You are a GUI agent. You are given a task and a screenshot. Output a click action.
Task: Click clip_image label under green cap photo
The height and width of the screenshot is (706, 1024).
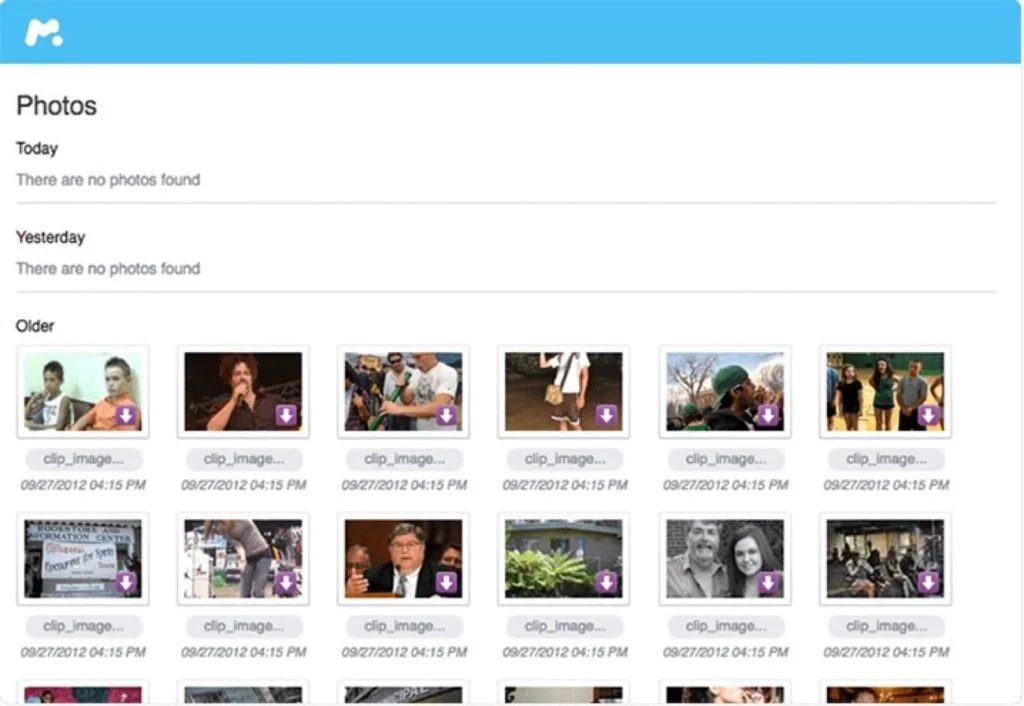tap(725, 459)
